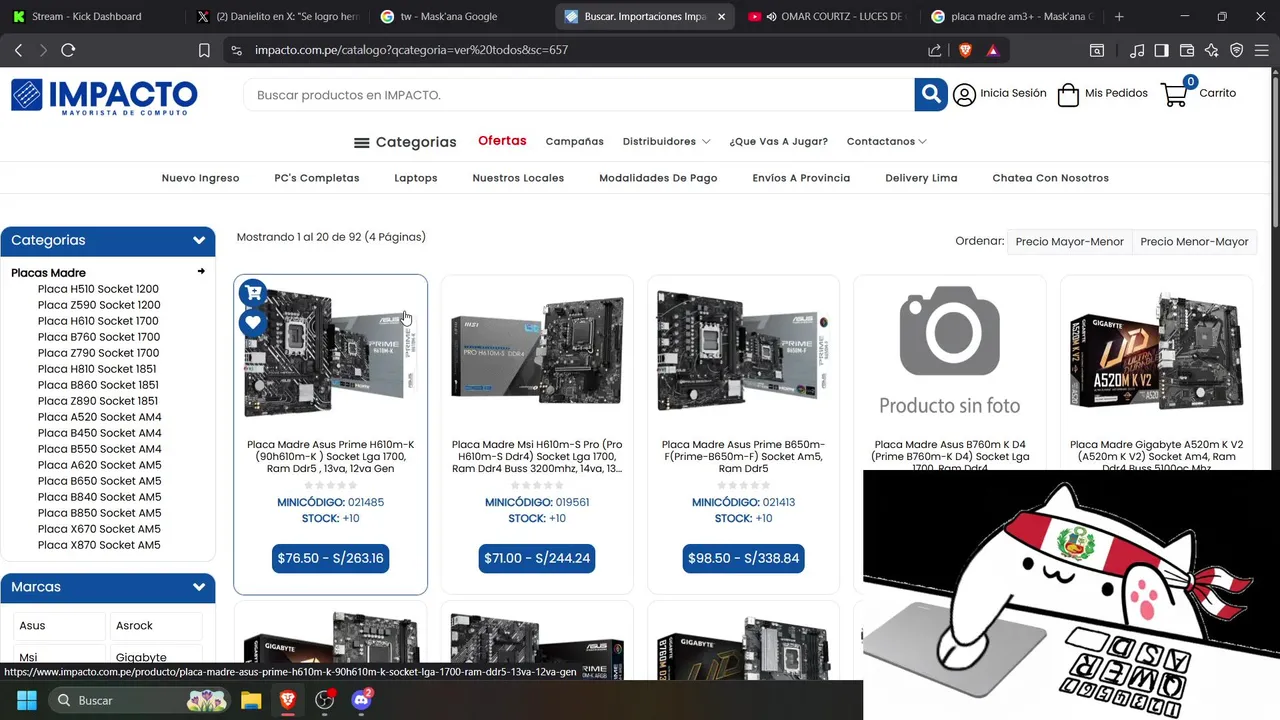Switch to the Danielito en X tab
Viewport: 1280px width, 720px height.
tap(277, 16)
